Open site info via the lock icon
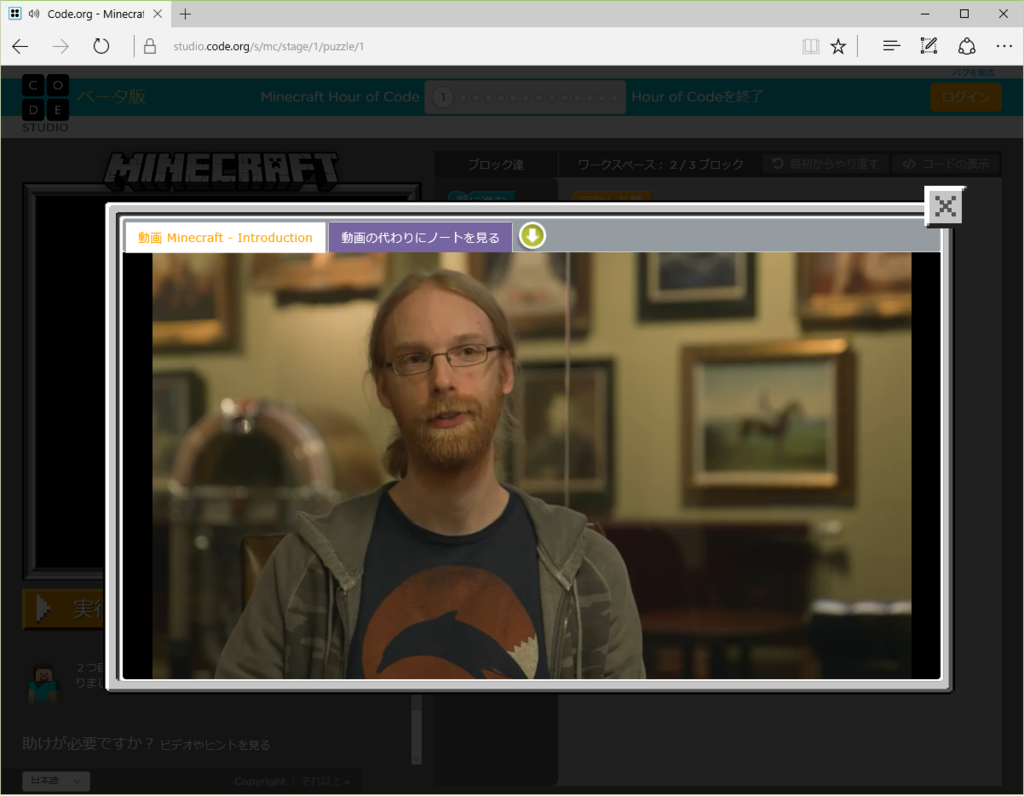The height and width of the screenshot is (796, 1024). pos(150,46)
